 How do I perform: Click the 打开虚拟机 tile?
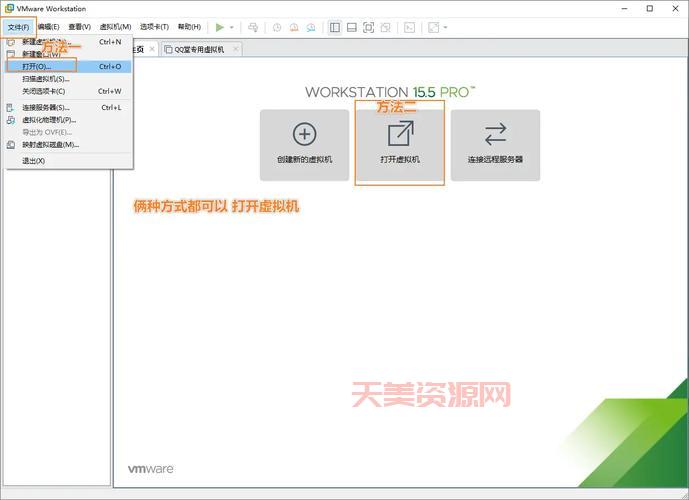tap(400, 145)
